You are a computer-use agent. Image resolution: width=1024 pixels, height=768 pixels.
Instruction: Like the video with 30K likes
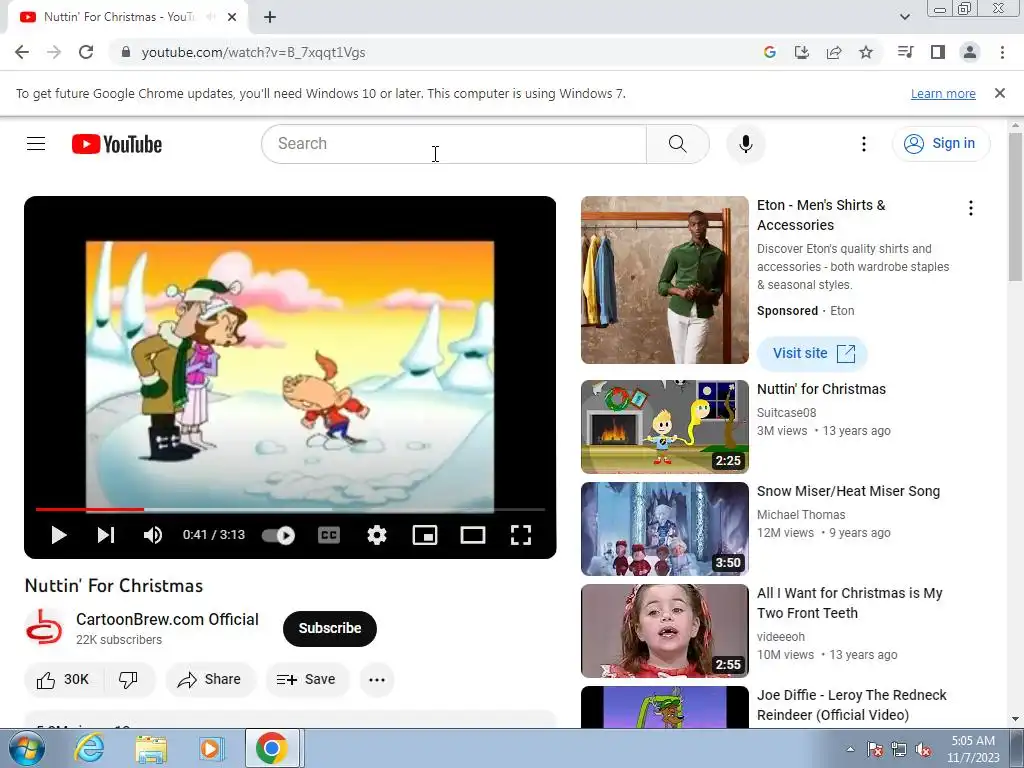pos(63,680)
